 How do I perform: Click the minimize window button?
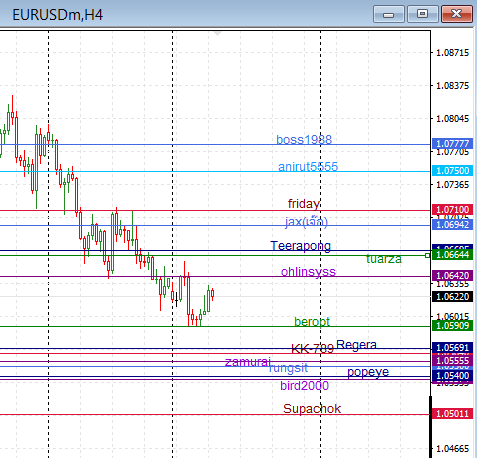(389, 14)
